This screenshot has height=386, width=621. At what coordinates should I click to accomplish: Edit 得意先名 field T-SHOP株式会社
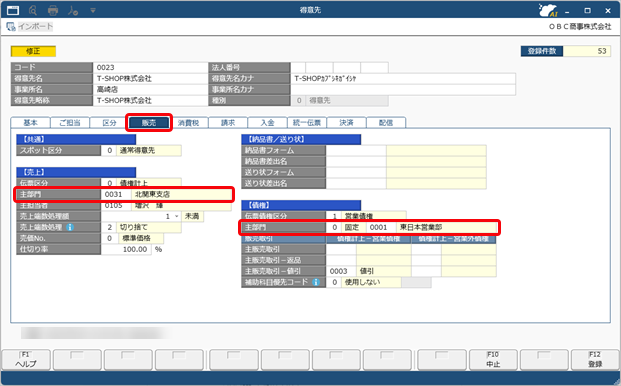[x=150, y=78]
